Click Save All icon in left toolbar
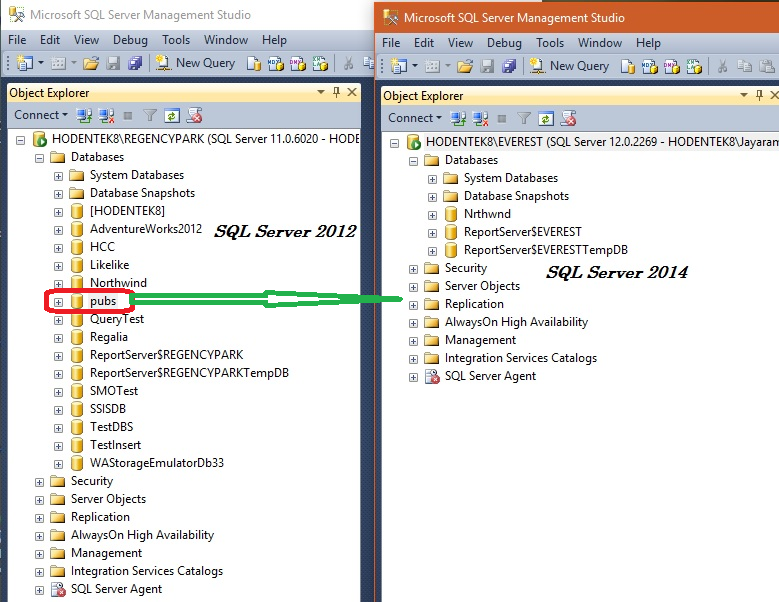Screen dimensions: 779x602 pos(135,63)
